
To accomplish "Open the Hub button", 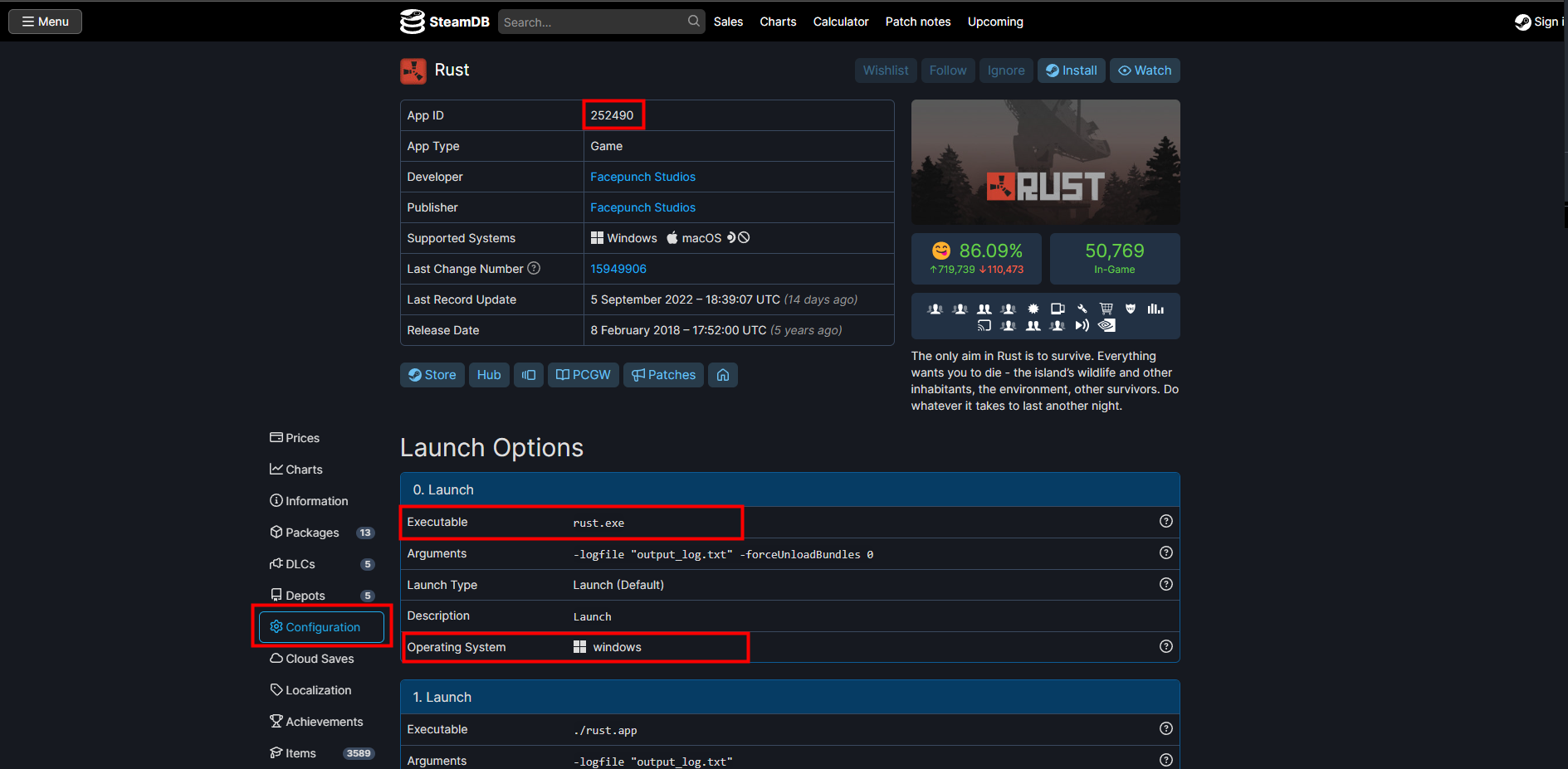I will coord(489,375).
